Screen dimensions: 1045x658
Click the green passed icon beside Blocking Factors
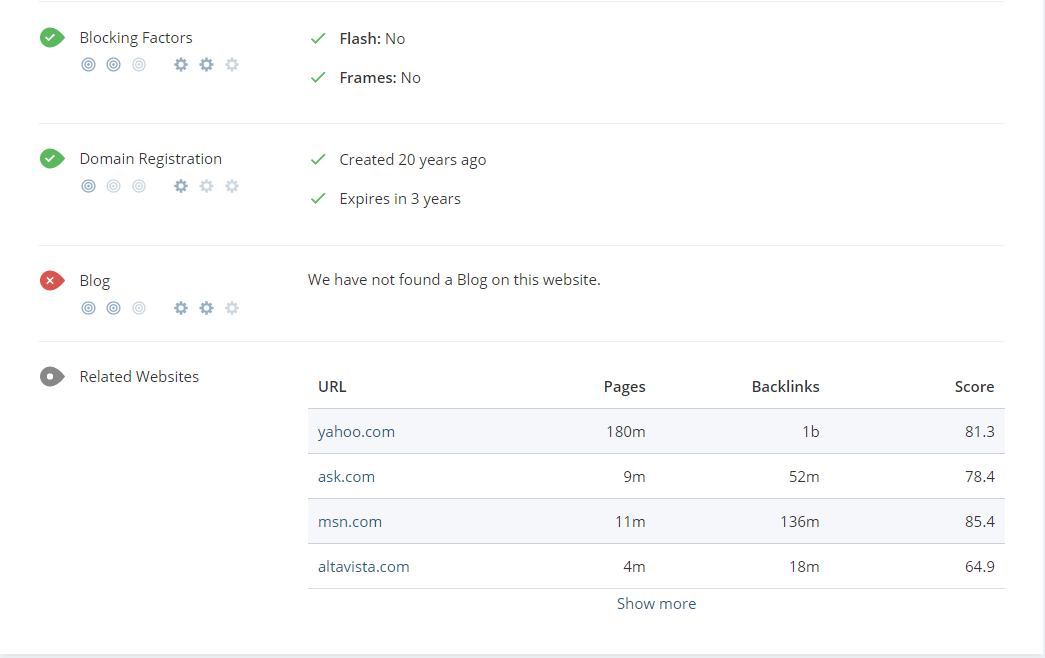click(52, 38)
